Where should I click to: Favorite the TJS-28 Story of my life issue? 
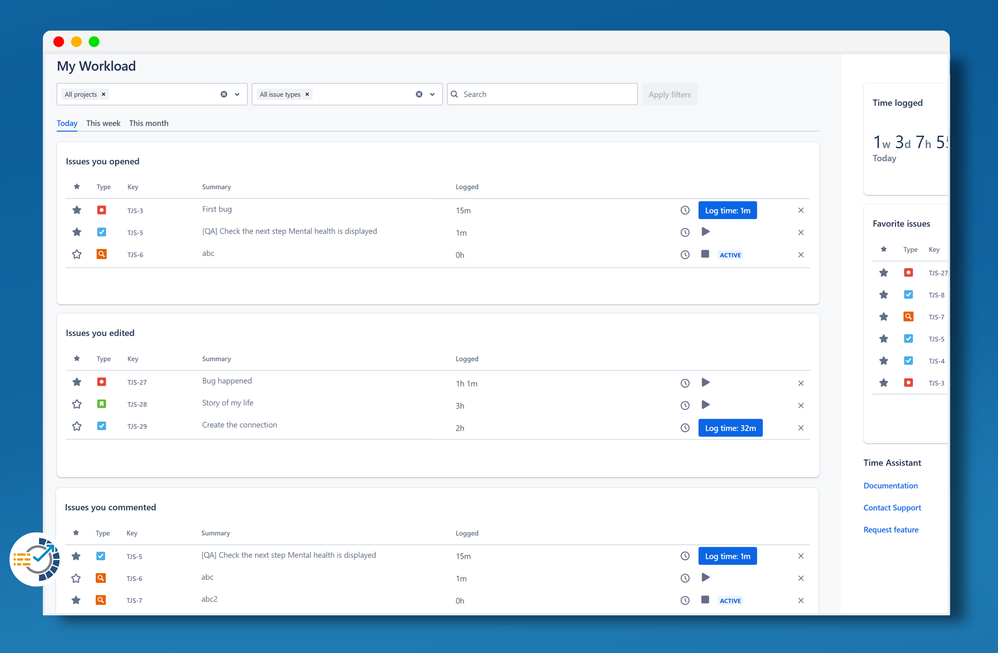77,404
